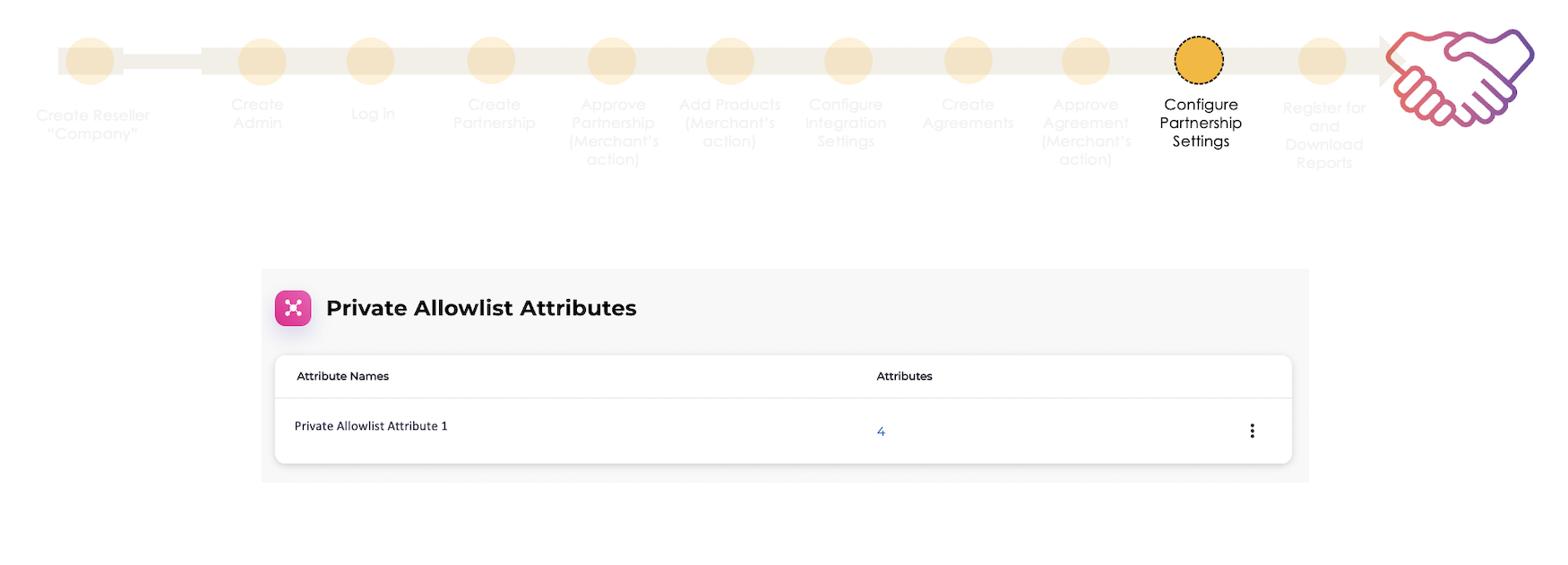Click the Attribute Names column header
This screenshot has width=1568, height=565.
[x=342, y=376]
